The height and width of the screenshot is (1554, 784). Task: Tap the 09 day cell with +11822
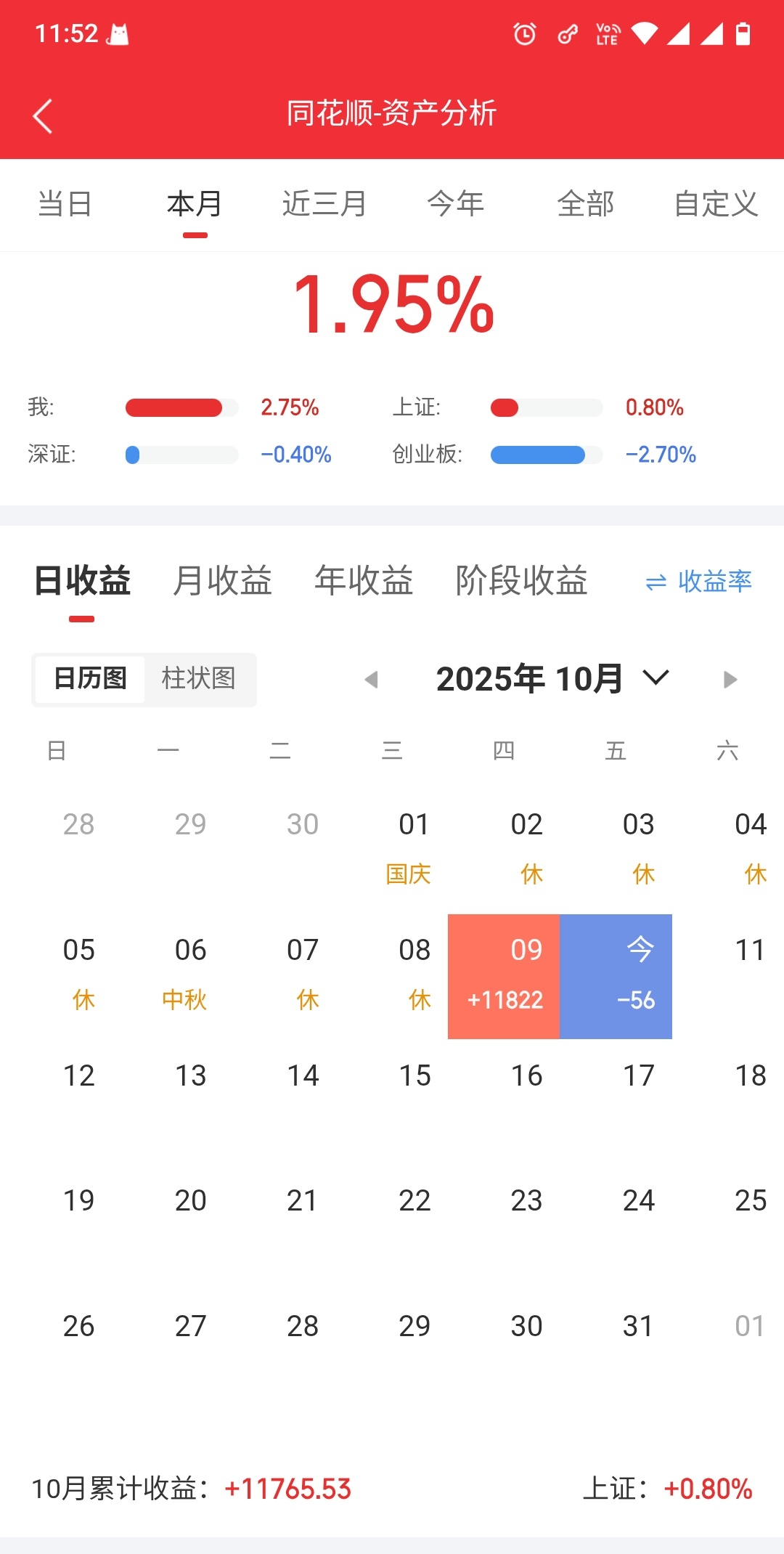[x=504, y=976]
